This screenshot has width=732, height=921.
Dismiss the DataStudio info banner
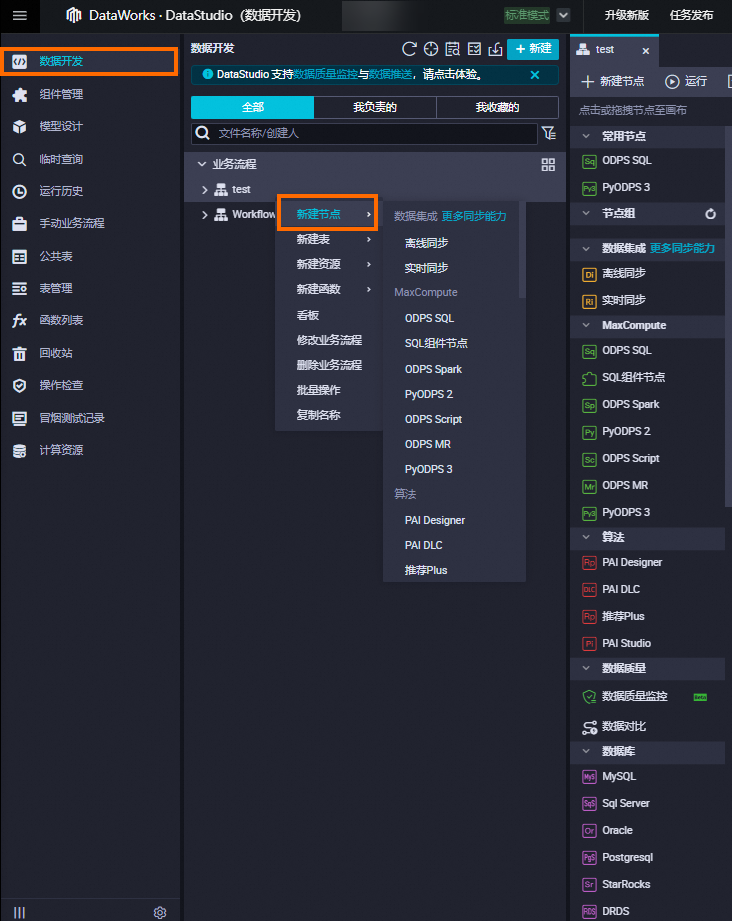[x=535, y=75]
